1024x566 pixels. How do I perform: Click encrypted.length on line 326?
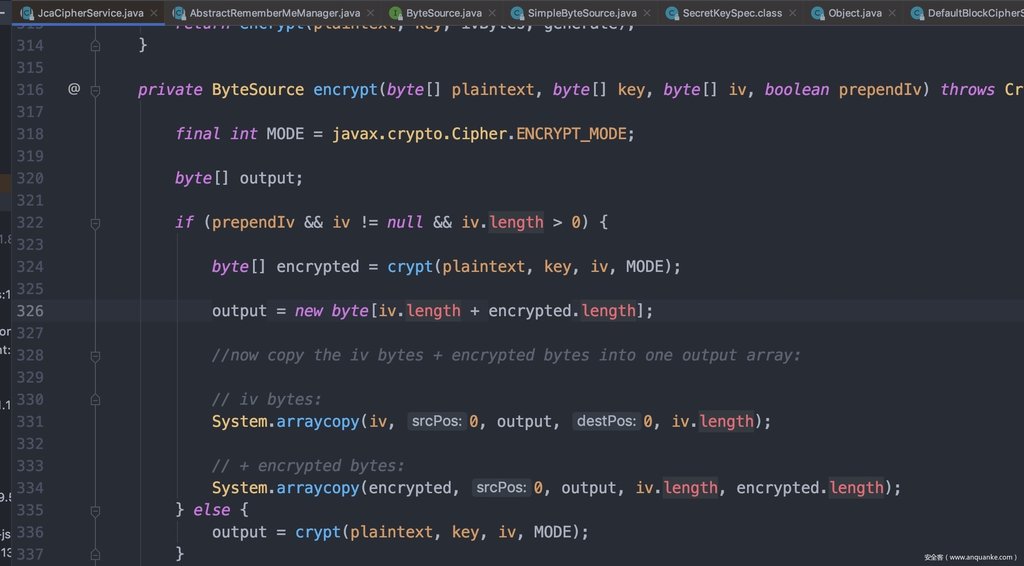pyautogui.click(x=562, y=311)
